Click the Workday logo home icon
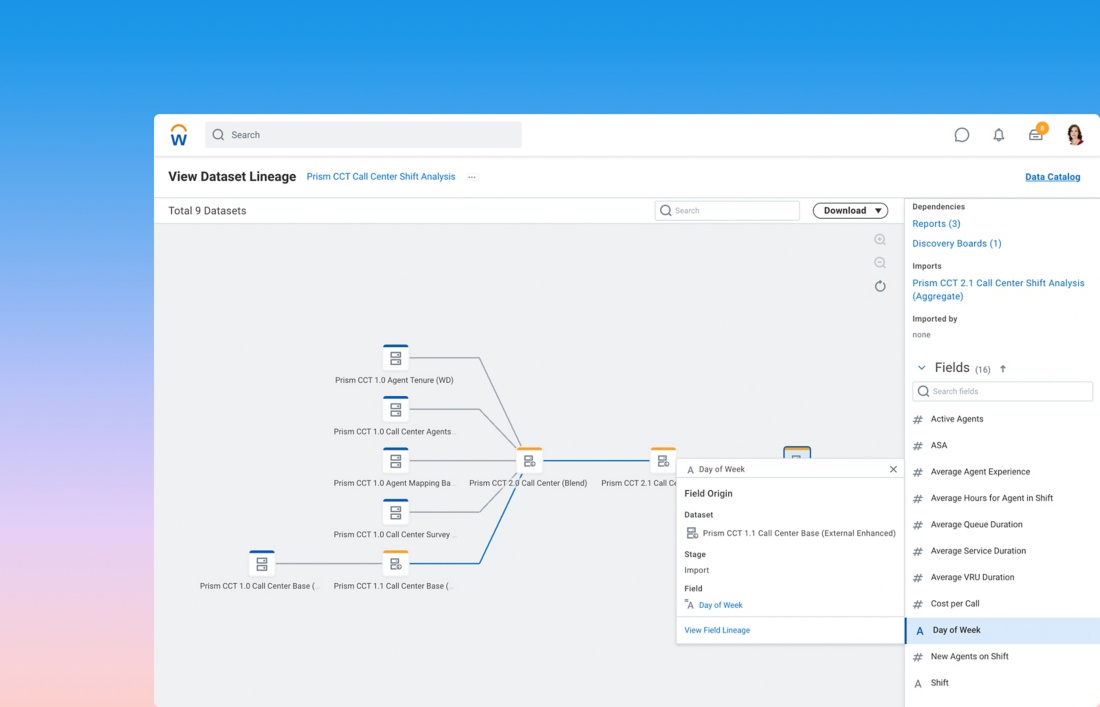This screenshot has height=707, width=1100. pyautogui.click(x=179, y=135)
